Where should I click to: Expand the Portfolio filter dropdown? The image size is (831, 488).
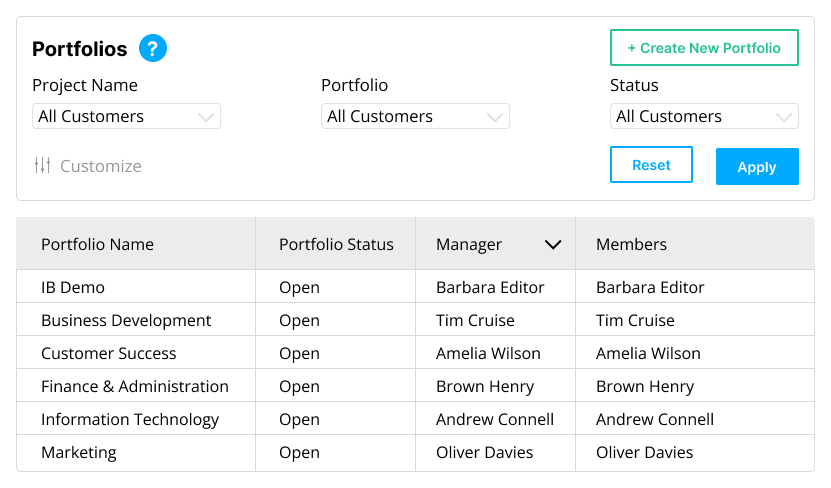coord(415,117)
